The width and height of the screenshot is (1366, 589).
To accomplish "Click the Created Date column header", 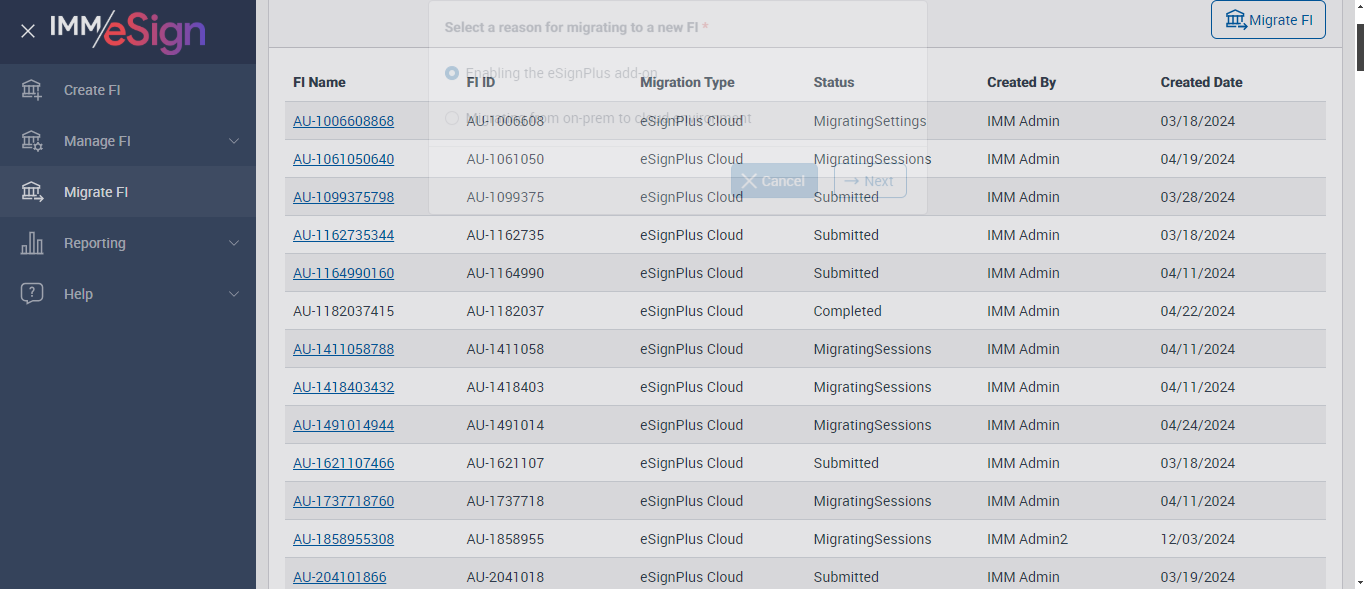I will click(1201, 82).
